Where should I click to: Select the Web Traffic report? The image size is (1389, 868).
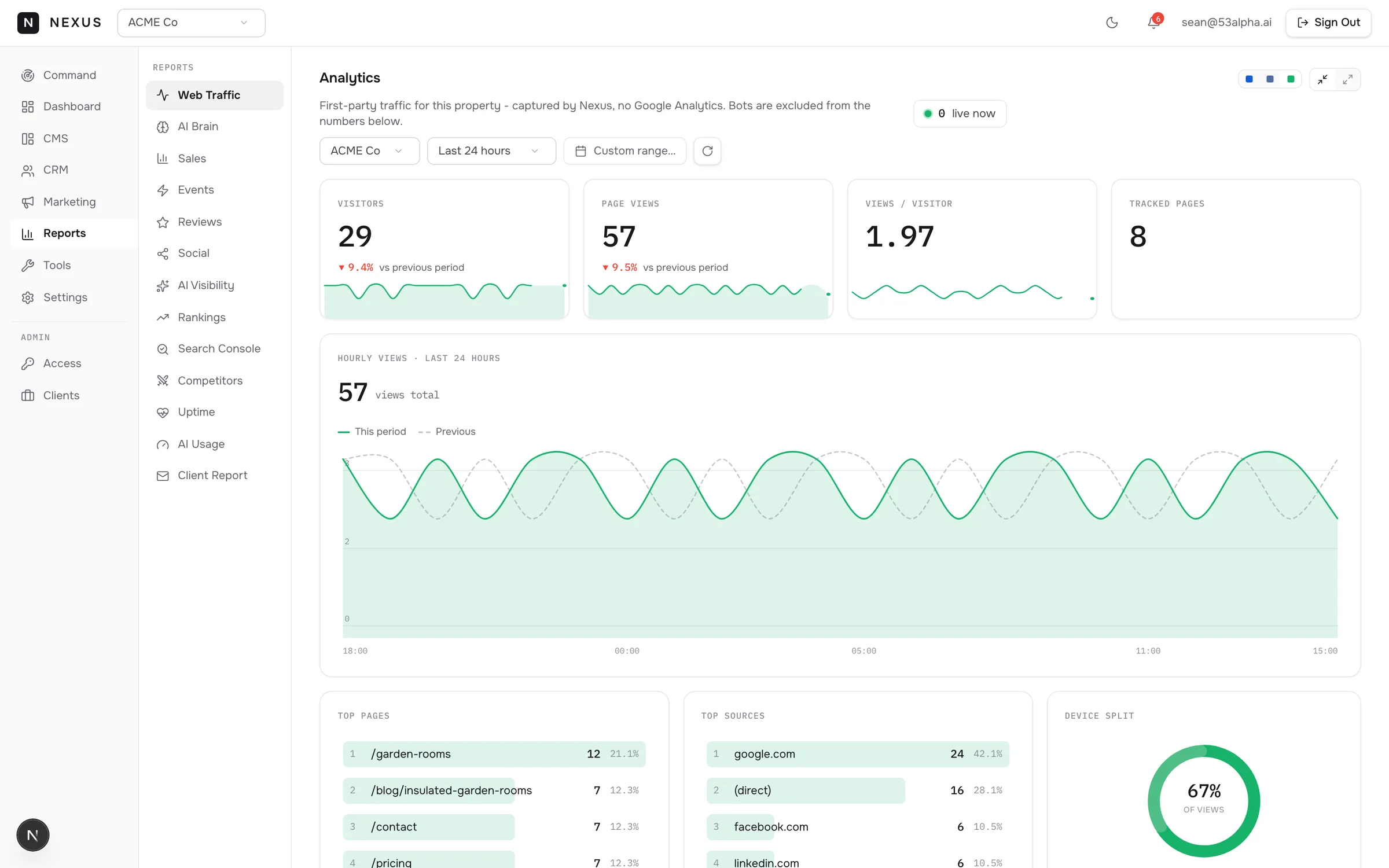[x=215, y=95]
